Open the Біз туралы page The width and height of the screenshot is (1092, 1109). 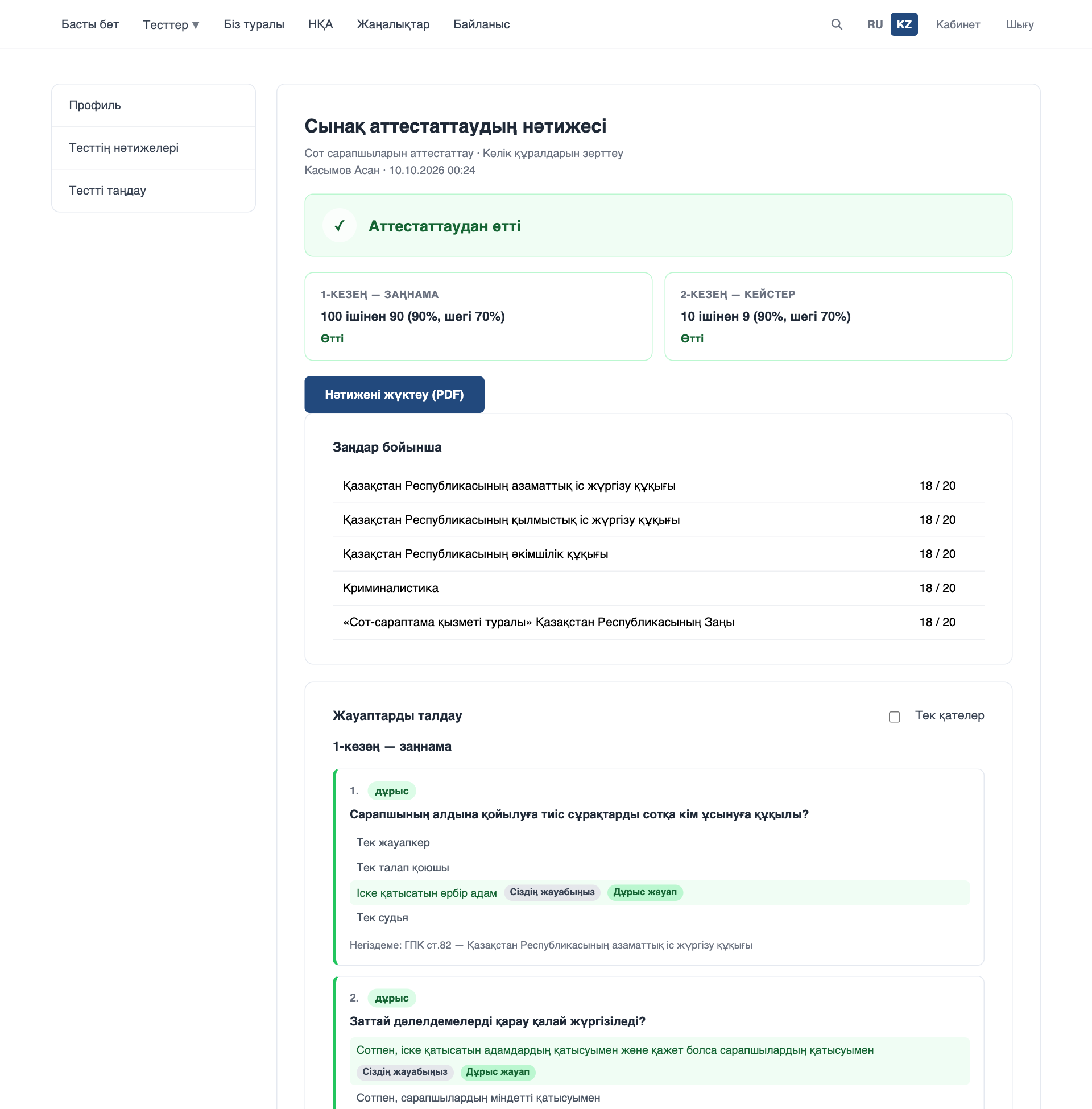click(x=254, y=24)
